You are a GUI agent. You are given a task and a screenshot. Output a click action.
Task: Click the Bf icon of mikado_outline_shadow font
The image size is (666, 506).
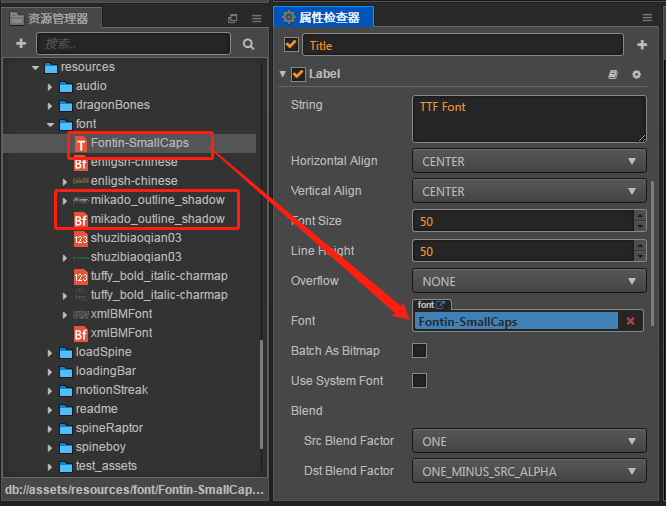[81, 220]
